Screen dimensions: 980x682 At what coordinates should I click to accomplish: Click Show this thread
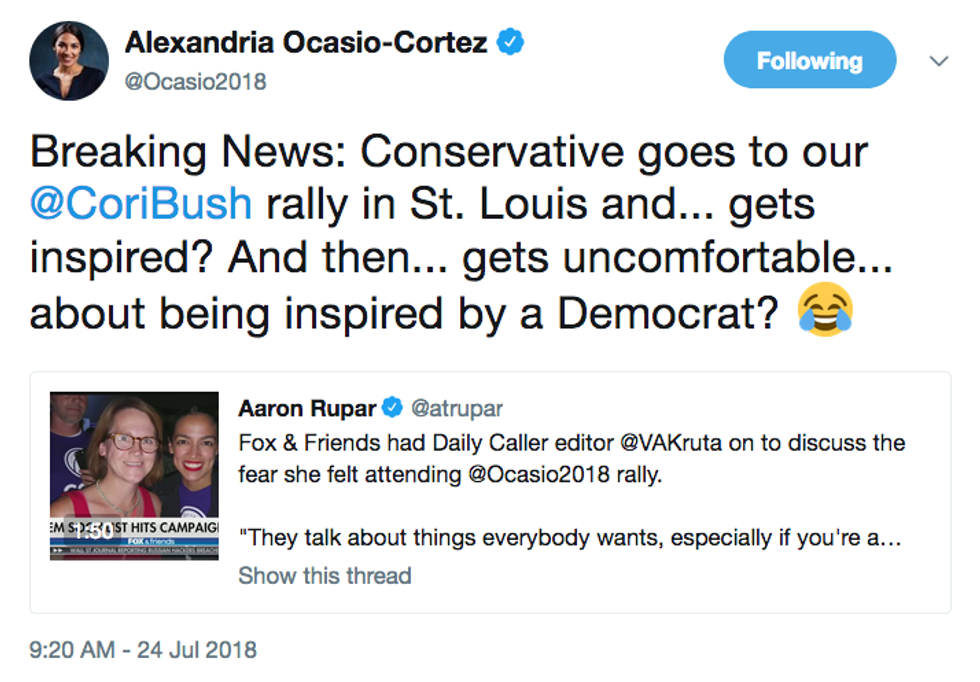[x=324, y=575]
